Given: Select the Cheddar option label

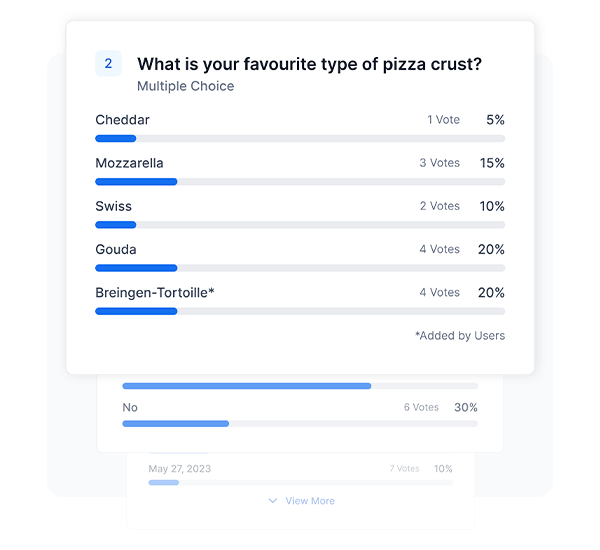Looking at the screenshot, I should click(x=122, y=120).
